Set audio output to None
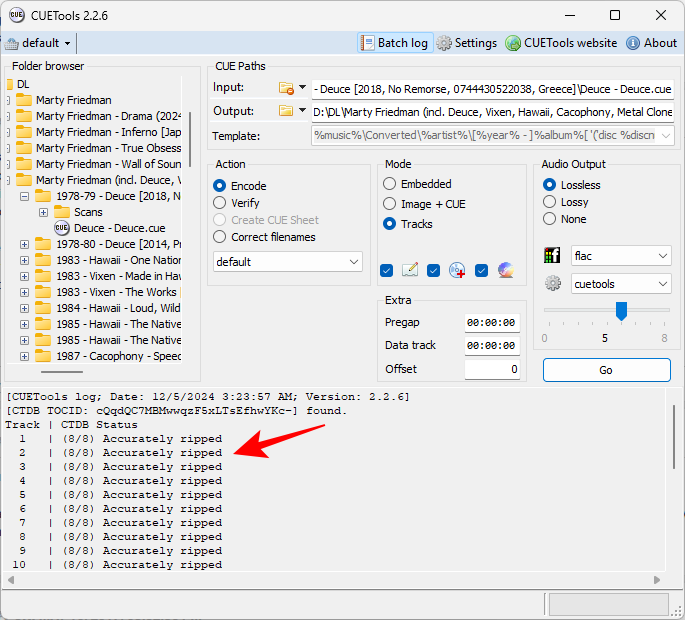685x620 pixels. click(x=549, y=219)
